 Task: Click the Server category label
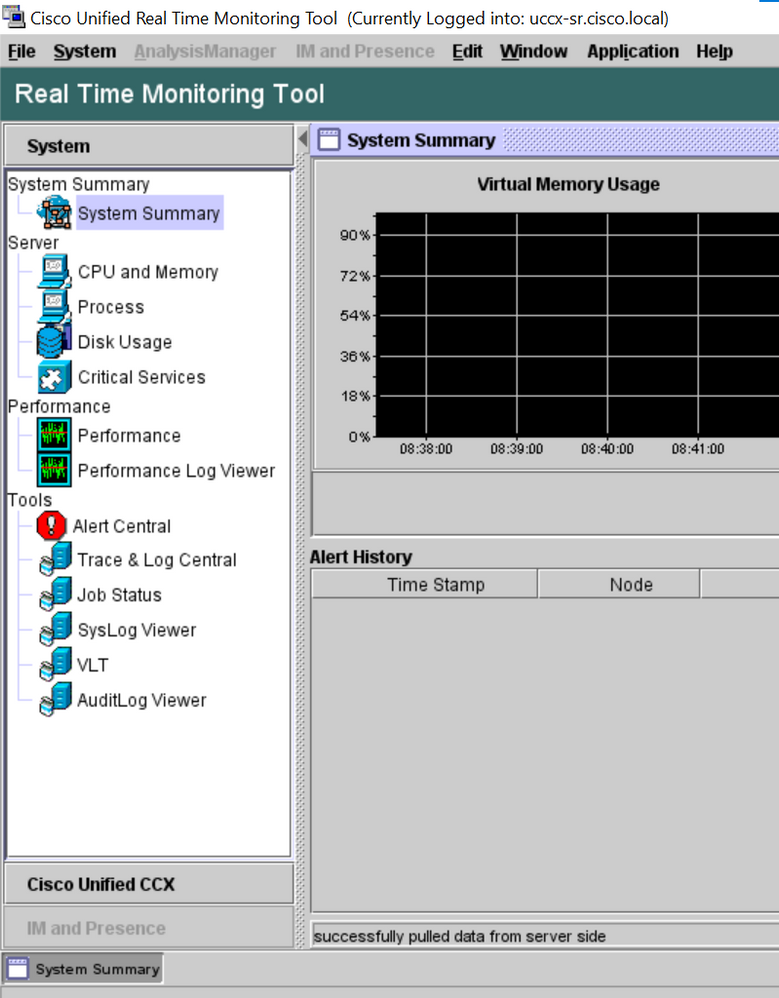click(x=33, y=242)
